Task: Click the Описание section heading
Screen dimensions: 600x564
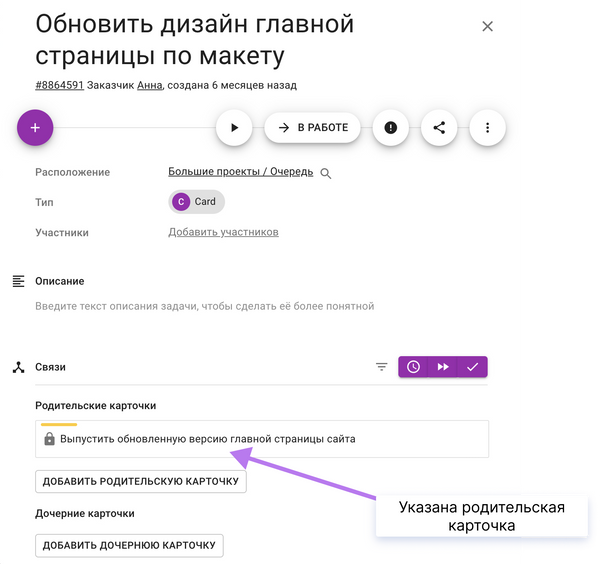Action: click(60, 281)
